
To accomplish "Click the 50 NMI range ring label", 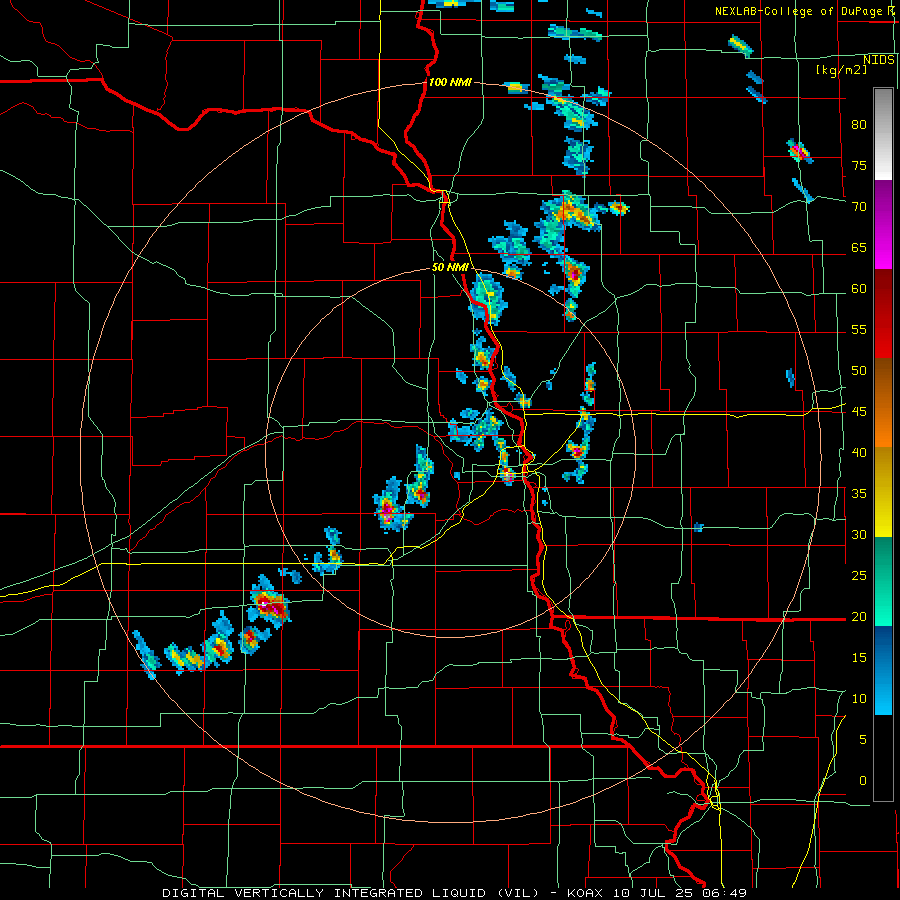I will [x=450, y=267].
